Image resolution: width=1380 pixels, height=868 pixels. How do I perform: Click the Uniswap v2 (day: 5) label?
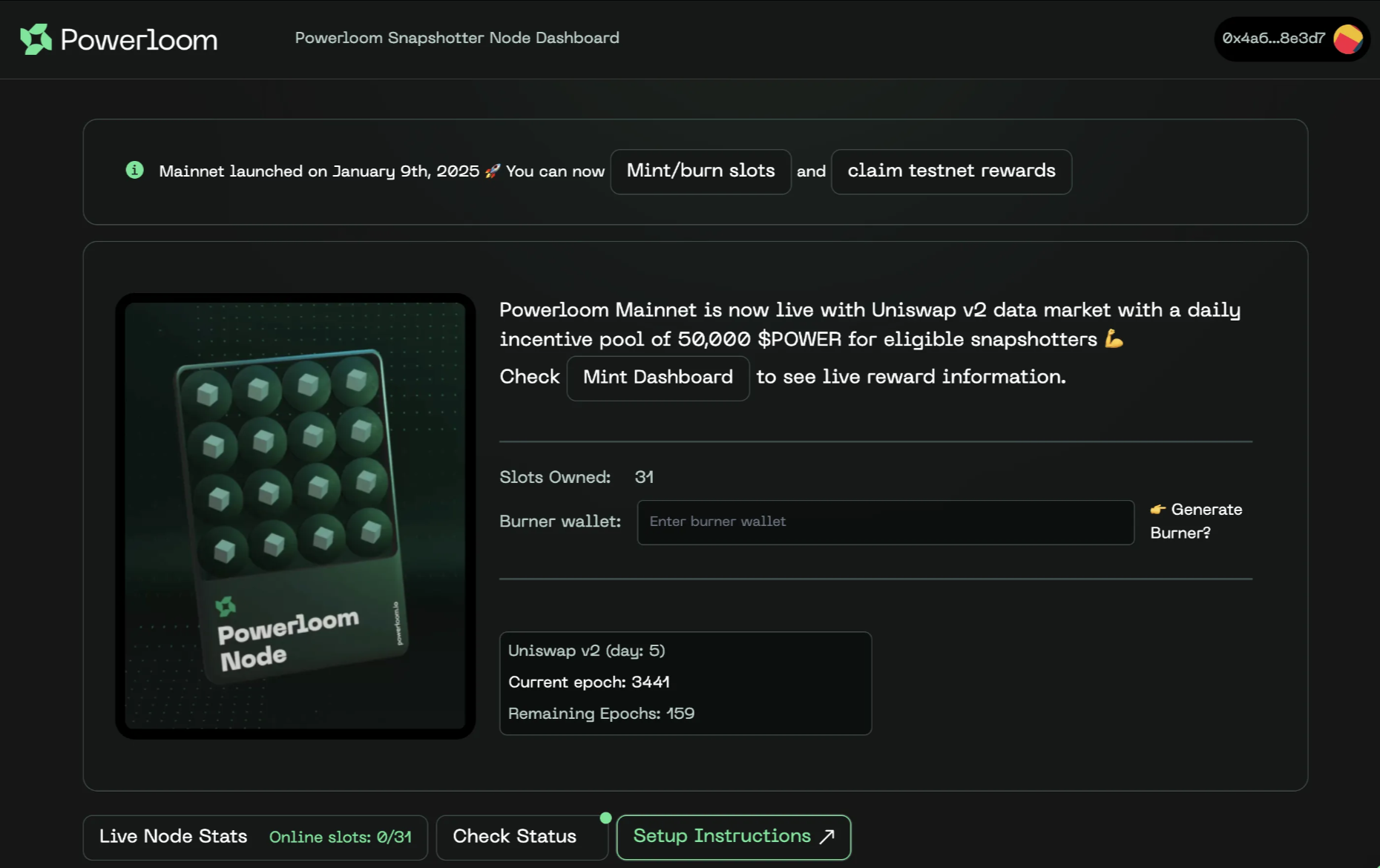point(586,651)
